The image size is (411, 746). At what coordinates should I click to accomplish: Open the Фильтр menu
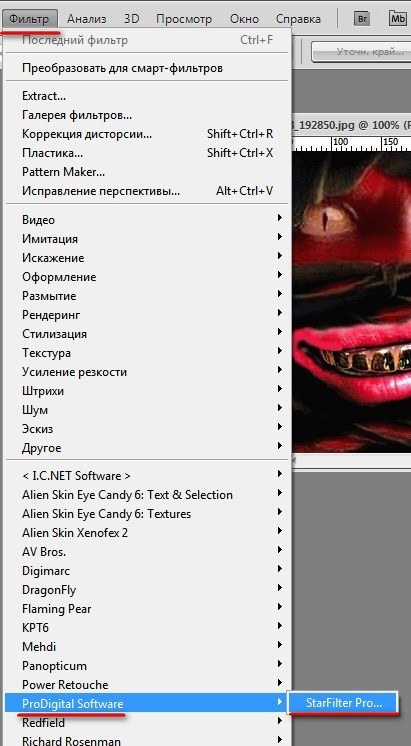pyautogui.click(x=29, y=19)
